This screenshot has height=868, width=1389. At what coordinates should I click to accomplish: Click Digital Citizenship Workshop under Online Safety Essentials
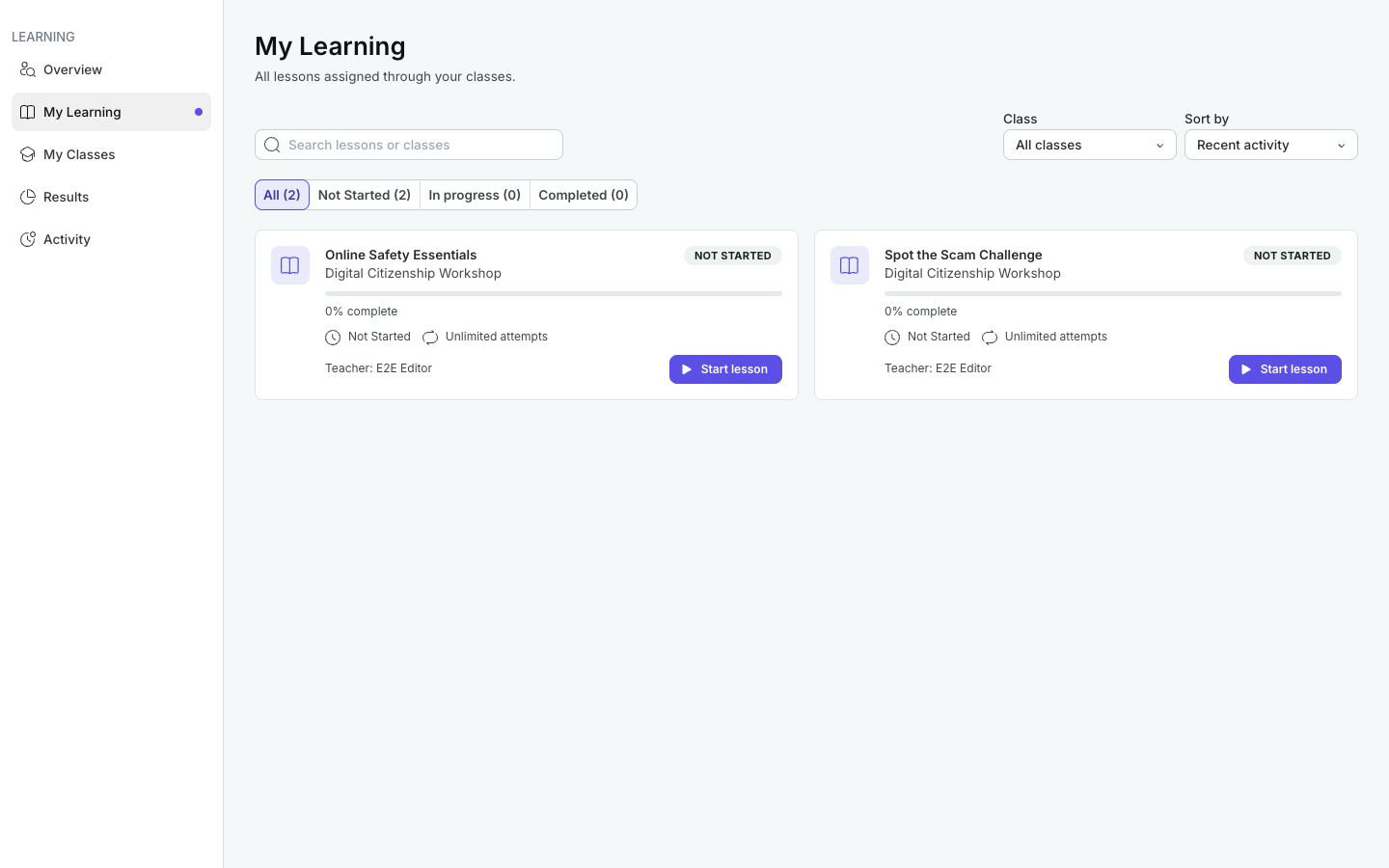click(x=413, y=273)
